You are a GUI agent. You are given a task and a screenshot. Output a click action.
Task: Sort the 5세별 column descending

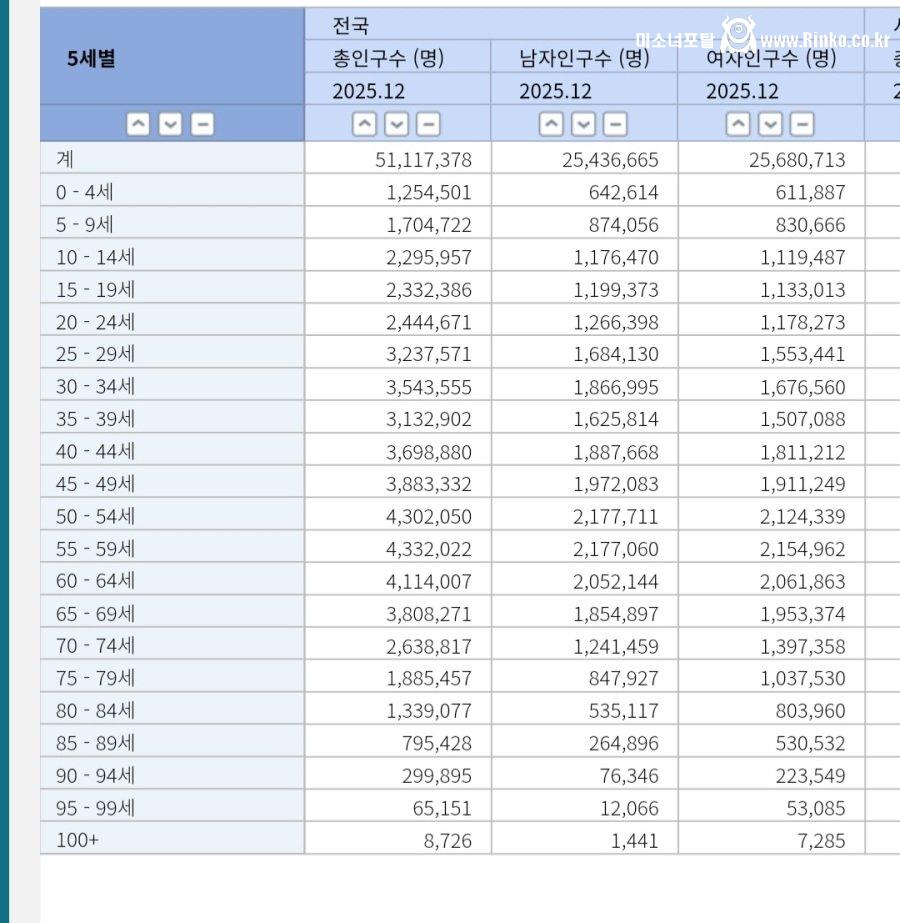[x=170, y=124]
